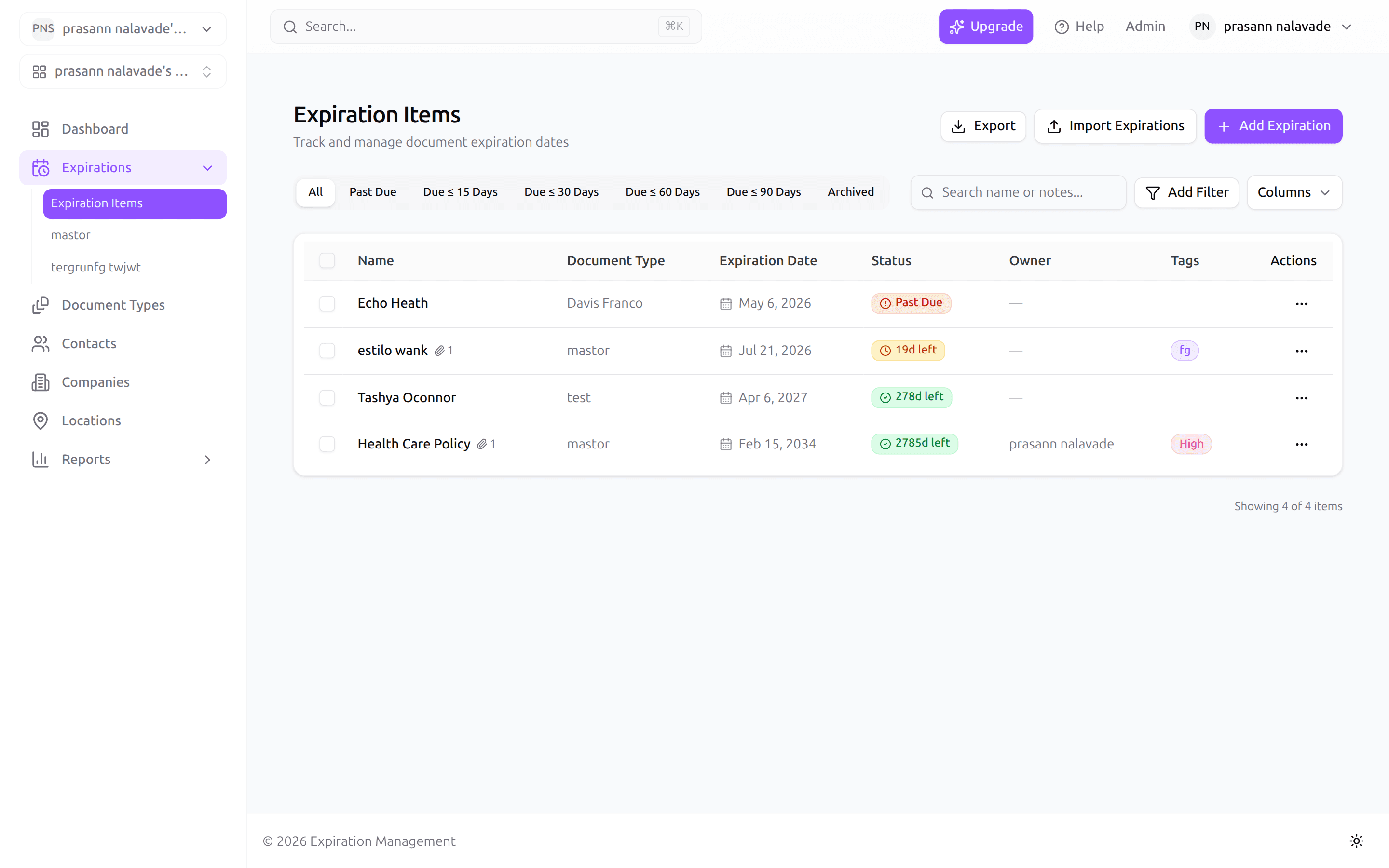The width and height of the screenshot is (1389, 868).
Task: Click the Upgrade button
Action: [x=985, y=27]
